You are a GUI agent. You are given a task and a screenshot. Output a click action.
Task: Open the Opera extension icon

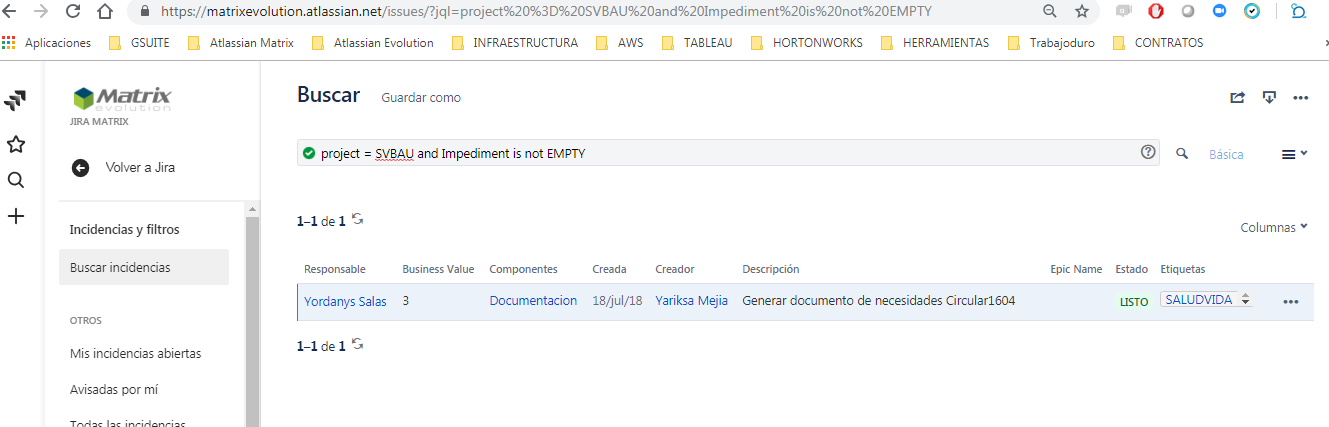[1156, 12]
